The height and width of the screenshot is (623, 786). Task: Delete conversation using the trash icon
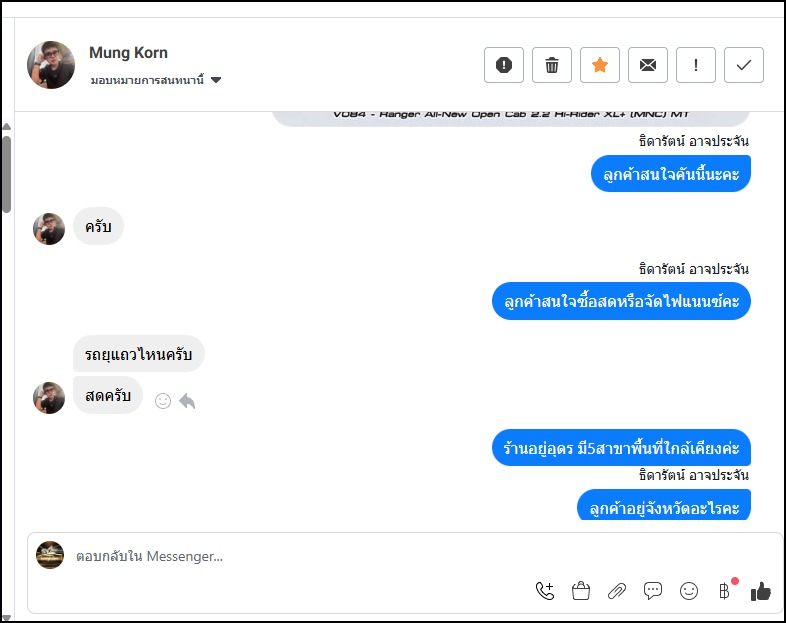(x=552, y=65)
